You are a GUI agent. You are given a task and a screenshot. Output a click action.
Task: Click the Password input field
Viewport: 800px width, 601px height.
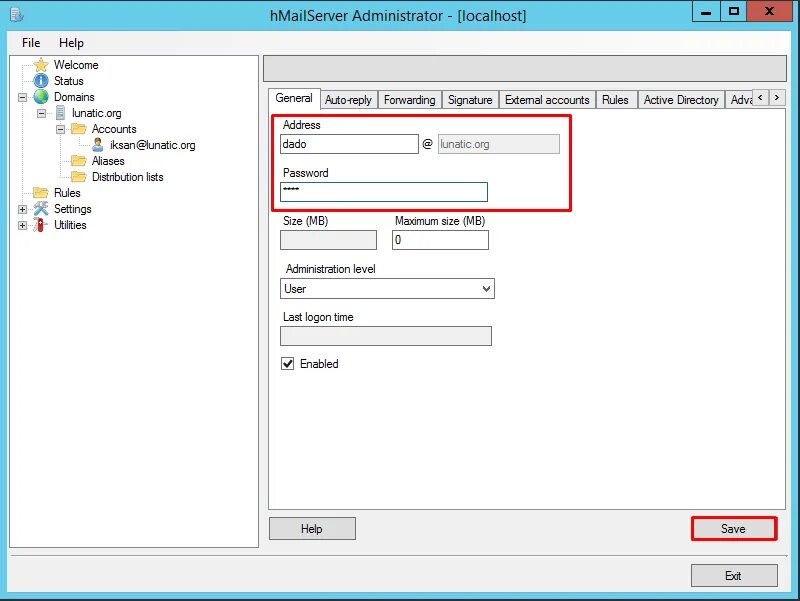click(384, 192)
